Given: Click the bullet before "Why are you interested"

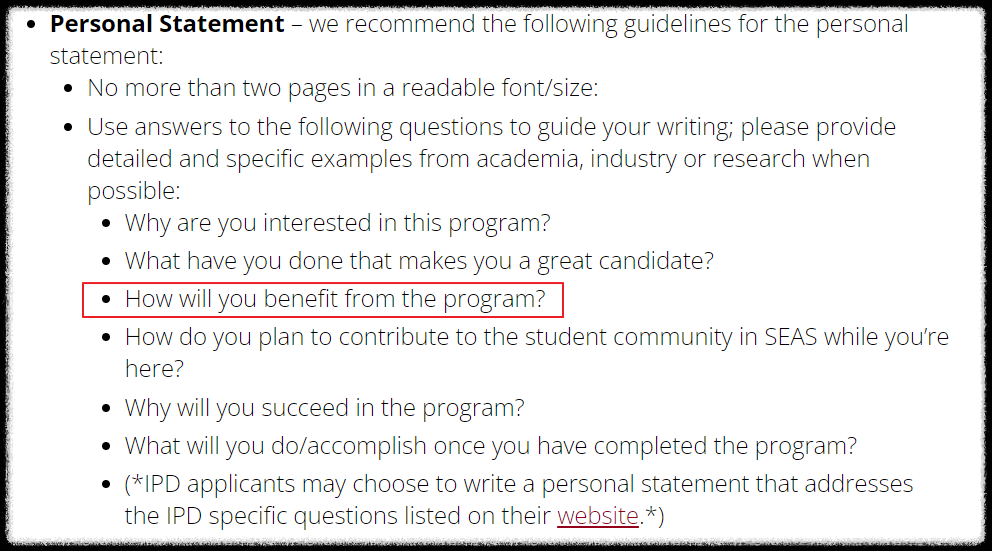Looking at the screenshot, I should [107, 224].
